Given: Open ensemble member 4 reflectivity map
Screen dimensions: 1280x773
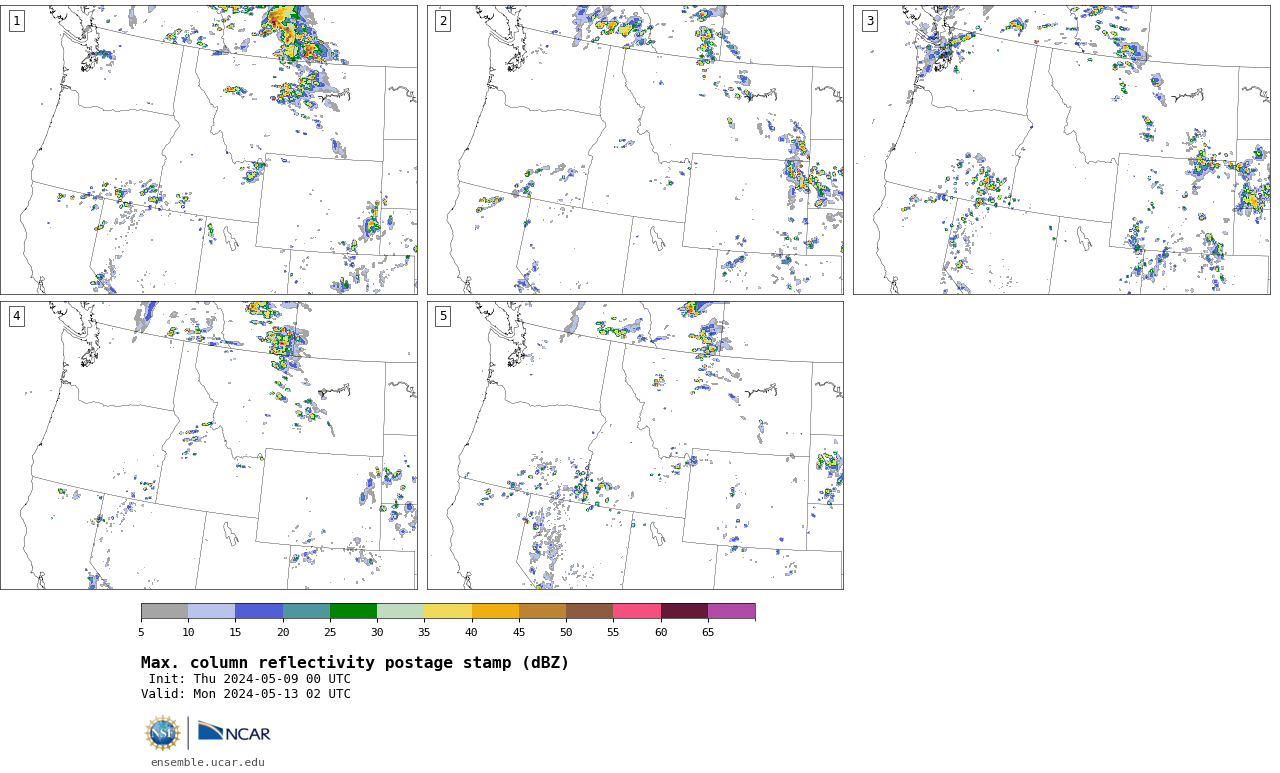Looking at the screenshot, I should click(209, 445).
